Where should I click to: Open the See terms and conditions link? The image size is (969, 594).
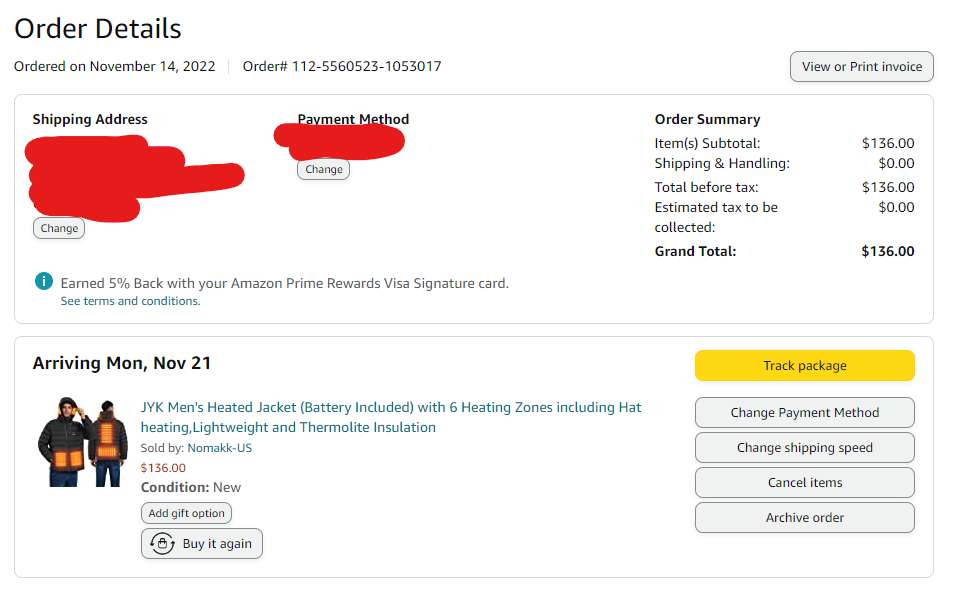(130, 301)
